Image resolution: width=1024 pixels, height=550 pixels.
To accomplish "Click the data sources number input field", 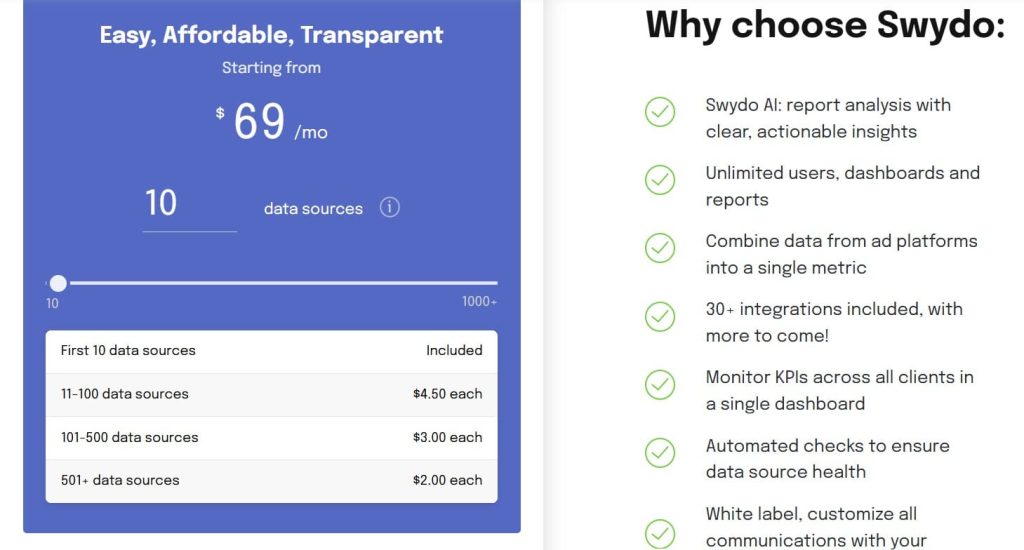I will pyautogui.click(x=189, y=204).
